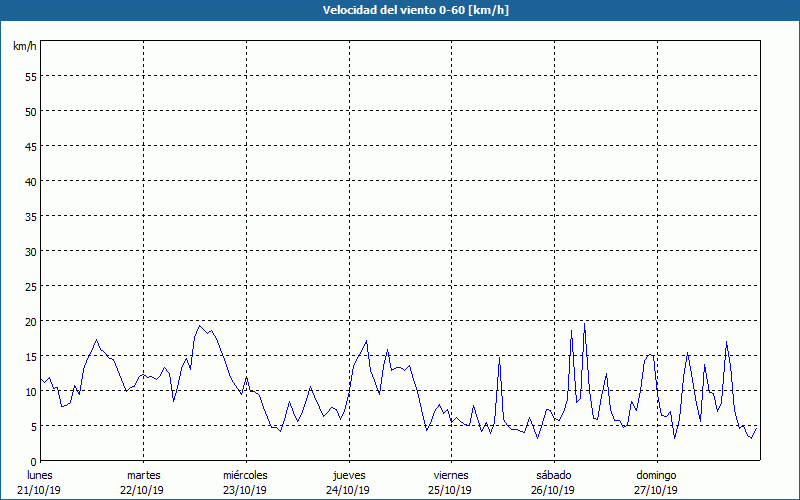Select the 'viernes' day label
This screenshot has width=800, height=500.
click(x=451, y=475)
